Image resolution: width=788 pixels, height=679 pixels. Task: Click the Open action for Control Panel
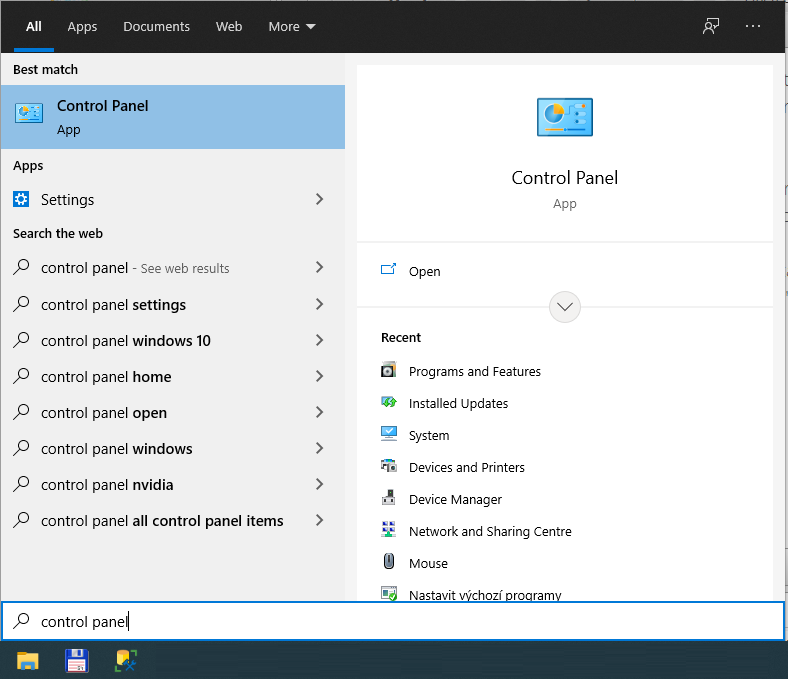click(565, 271)
